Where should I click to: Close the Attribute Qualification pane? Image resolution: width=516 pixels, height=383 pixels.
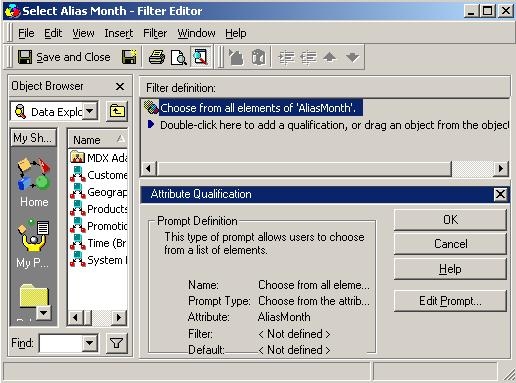pos(500,194)
